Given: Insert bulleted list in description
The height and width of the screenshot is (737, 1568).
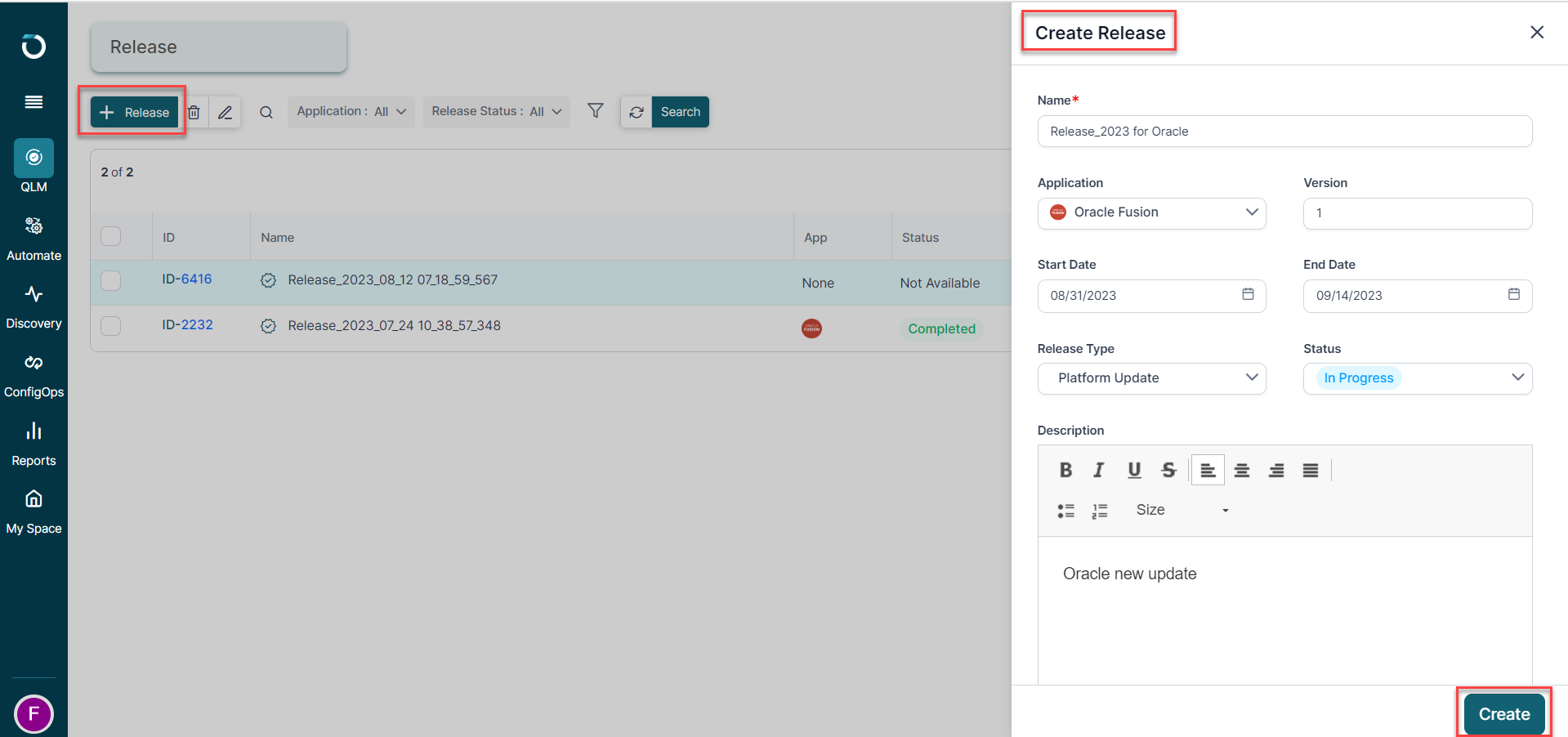Looking at the screenshot, I should 1065,511.
